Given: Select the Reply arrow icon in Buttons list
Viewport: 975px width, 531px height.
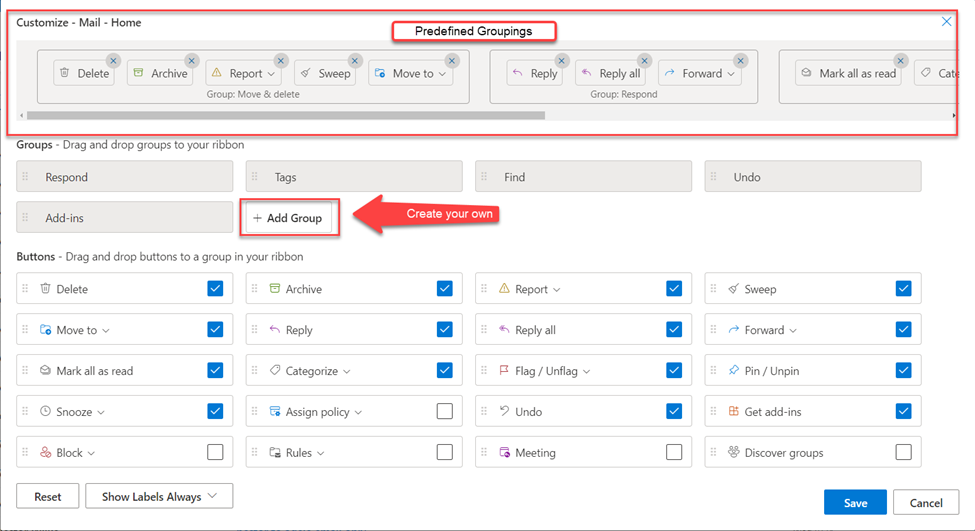Looking at the screenshot, I should pyautogui.click(x=274, y=329).
